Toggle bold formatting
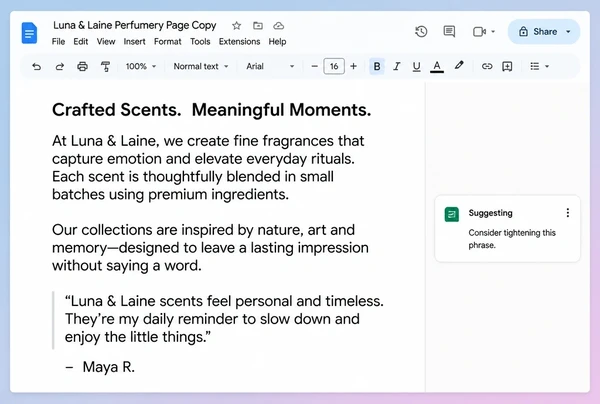Viewport: 600px width, 404px height. click(x=377, y=66)
